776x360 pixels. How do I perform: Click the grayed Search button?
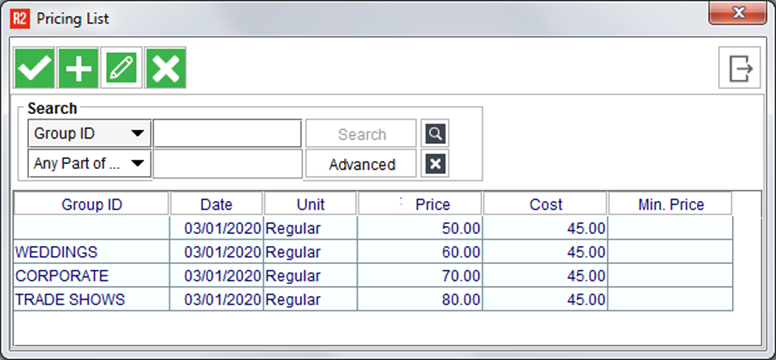361,134
